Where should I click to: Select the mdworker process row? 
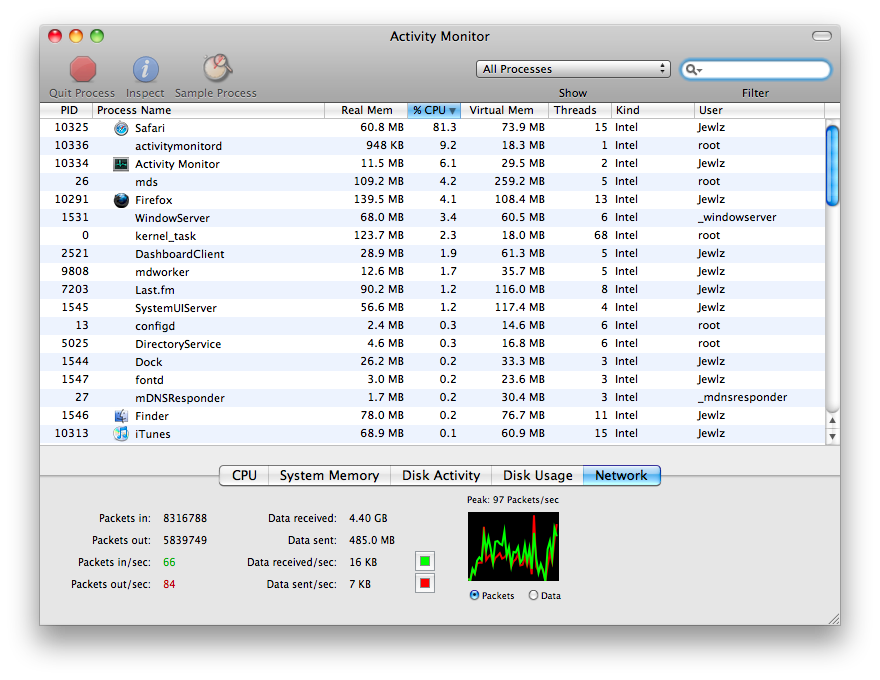coord(433,272)
